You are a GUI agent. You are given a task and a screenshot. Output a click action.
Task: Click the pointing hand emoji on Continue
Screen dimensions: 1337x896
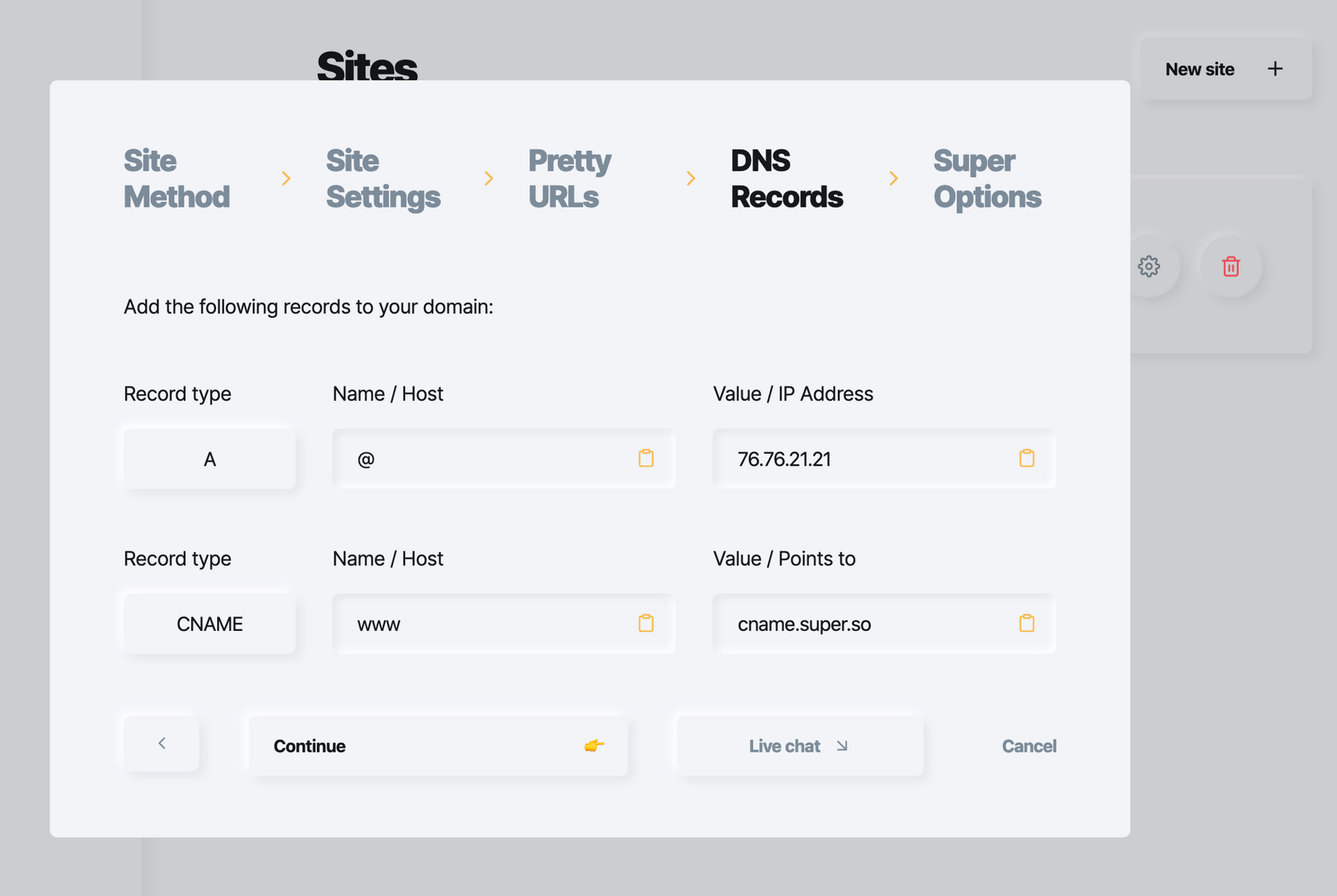(x=594, y=746)
